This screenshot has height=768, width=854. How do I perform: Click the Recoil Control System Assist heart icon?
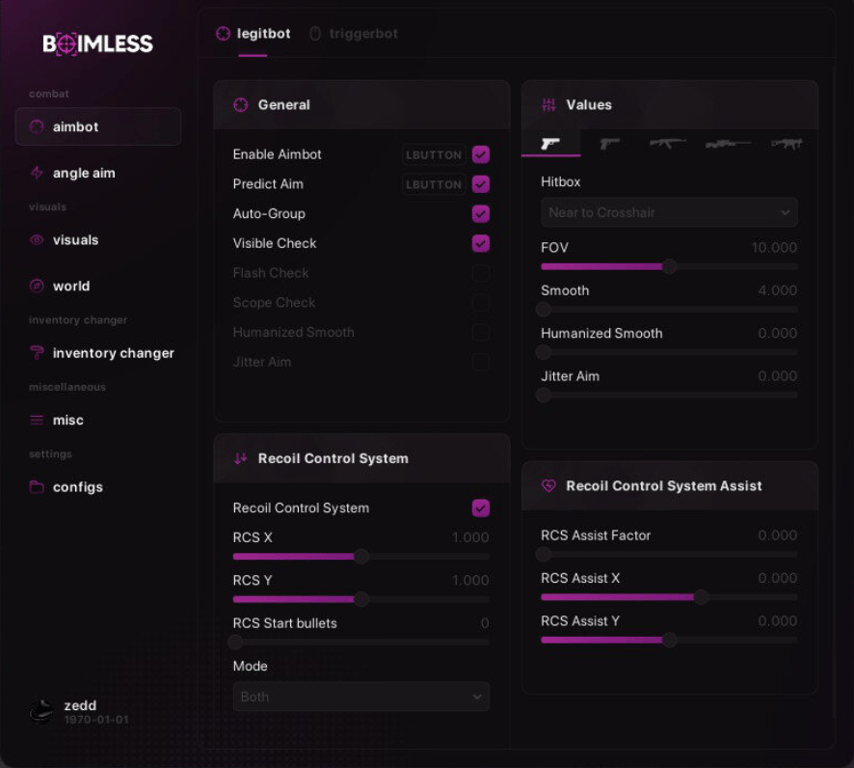click(548, 485)
